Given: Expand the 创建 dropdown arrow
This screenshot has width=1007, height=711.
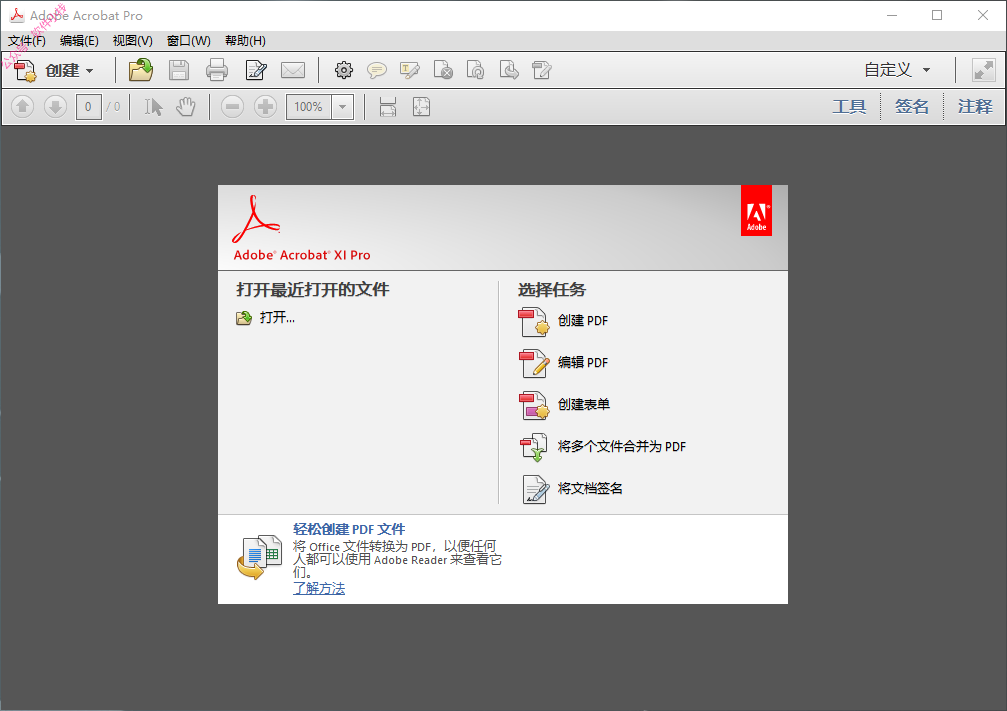Looking at the screenshot, I should click(x=89, y=71).
